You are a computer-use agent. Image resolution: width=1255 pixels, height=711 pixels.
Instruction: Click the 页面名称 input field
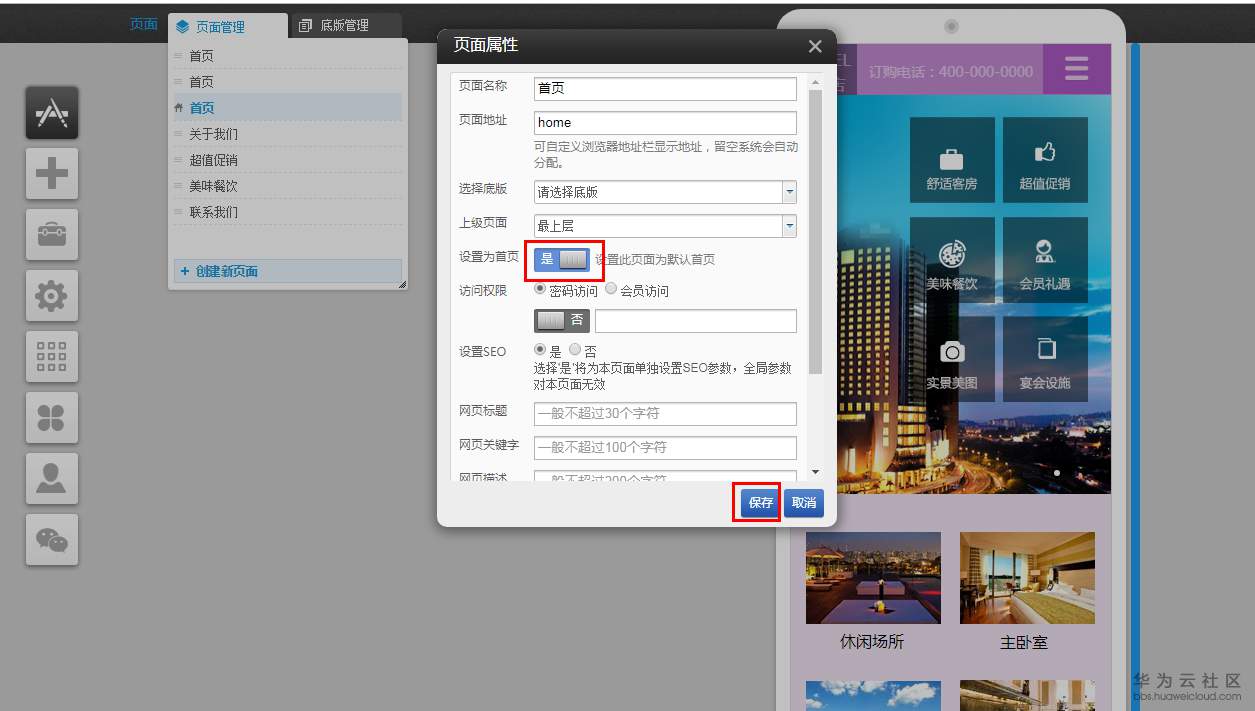pos(665,88)
